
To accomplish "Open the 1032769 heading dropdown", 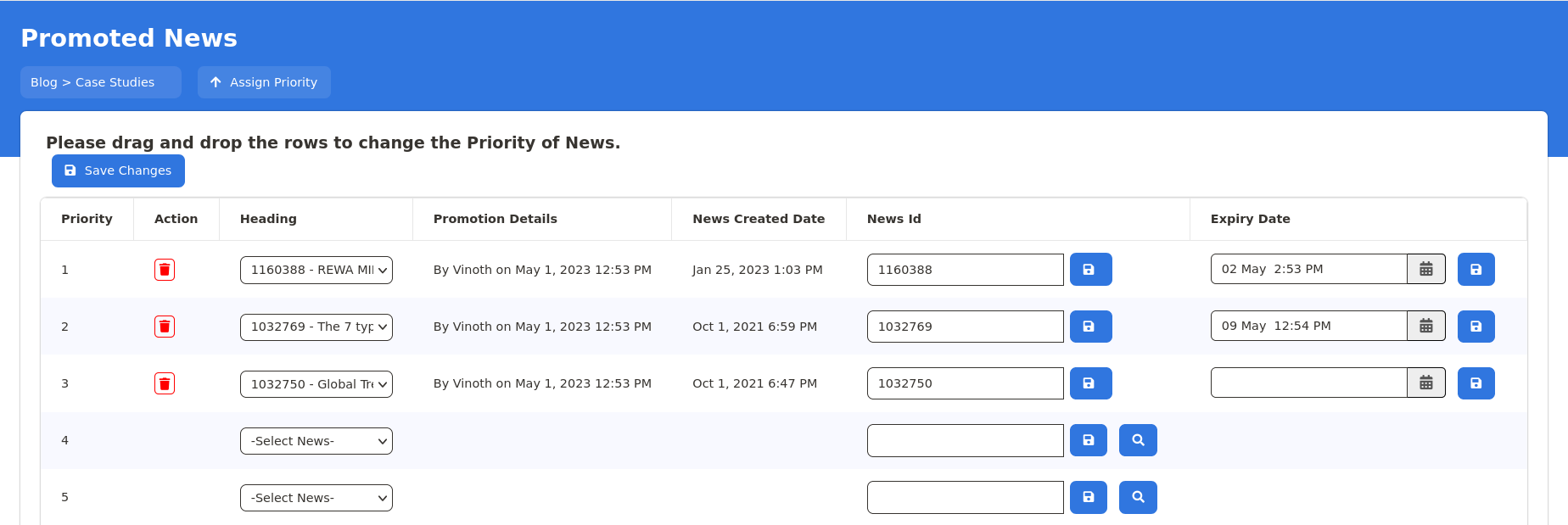I will click(316, 327).
